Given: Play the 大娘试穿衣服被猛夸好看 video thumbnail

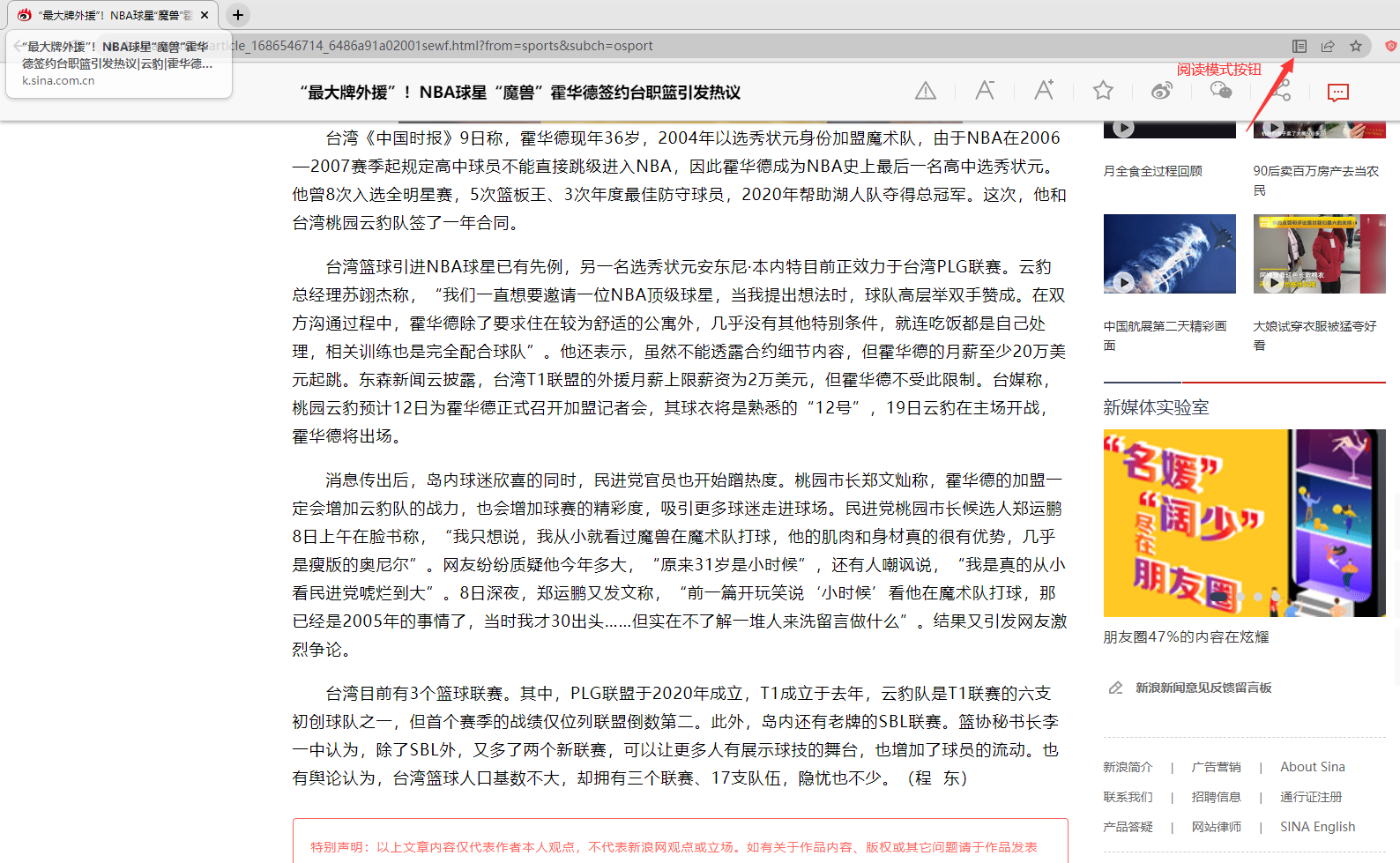Looking at the screenshot, I should [1319, 254].
